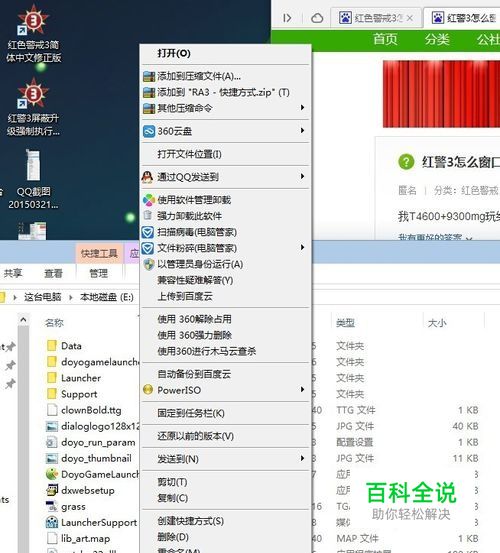Click the WinRAR icon beside 添加到压缩文件(A)...
This screenshot has width=500, height=553.
click(149, 76)
